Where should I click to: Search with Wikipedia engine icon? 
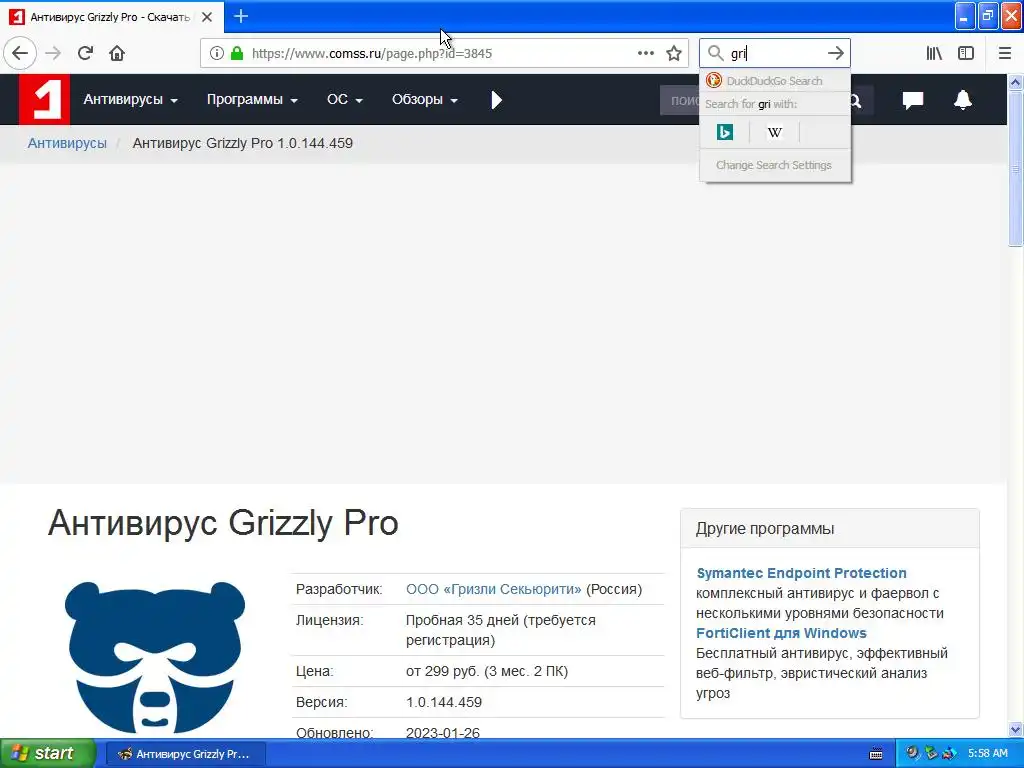775,133
